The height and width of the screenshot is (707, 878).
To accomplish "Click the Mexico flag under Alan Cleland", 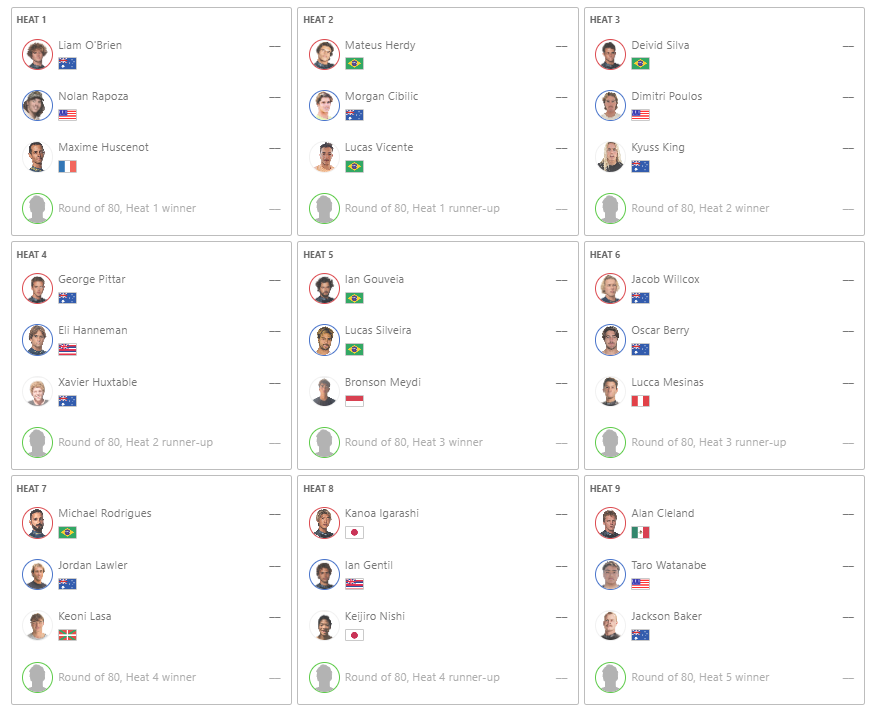I will point(640,532).
